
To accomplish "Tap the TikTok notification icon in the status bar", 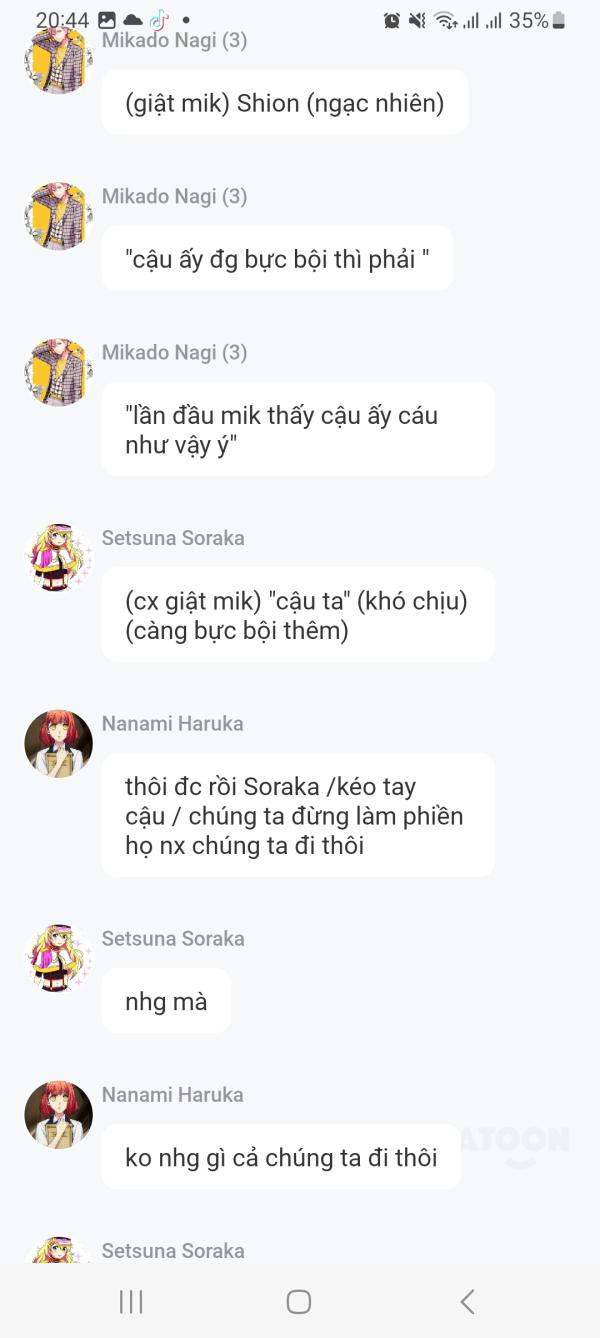I will (x=159, y=20).
